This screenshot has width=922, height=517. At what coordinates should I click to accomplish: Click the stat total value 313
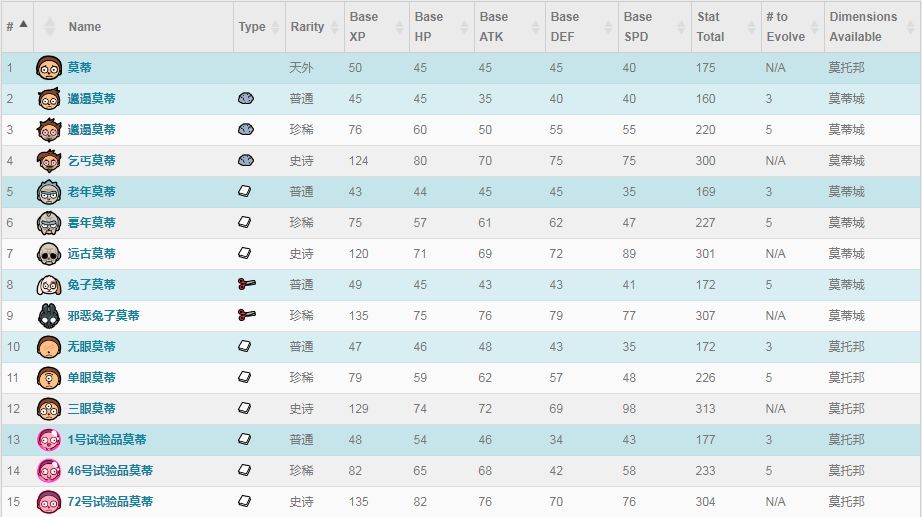(706, 408)
